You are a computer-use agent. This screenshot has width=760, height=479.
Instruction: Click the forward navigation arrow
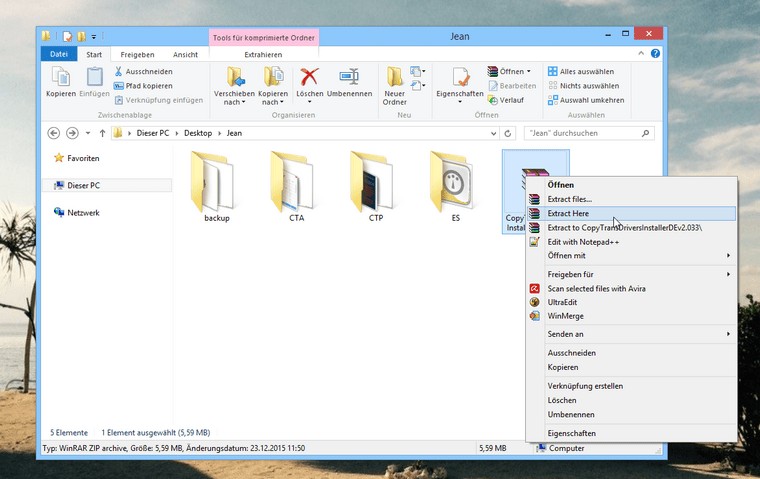point(72,133)
